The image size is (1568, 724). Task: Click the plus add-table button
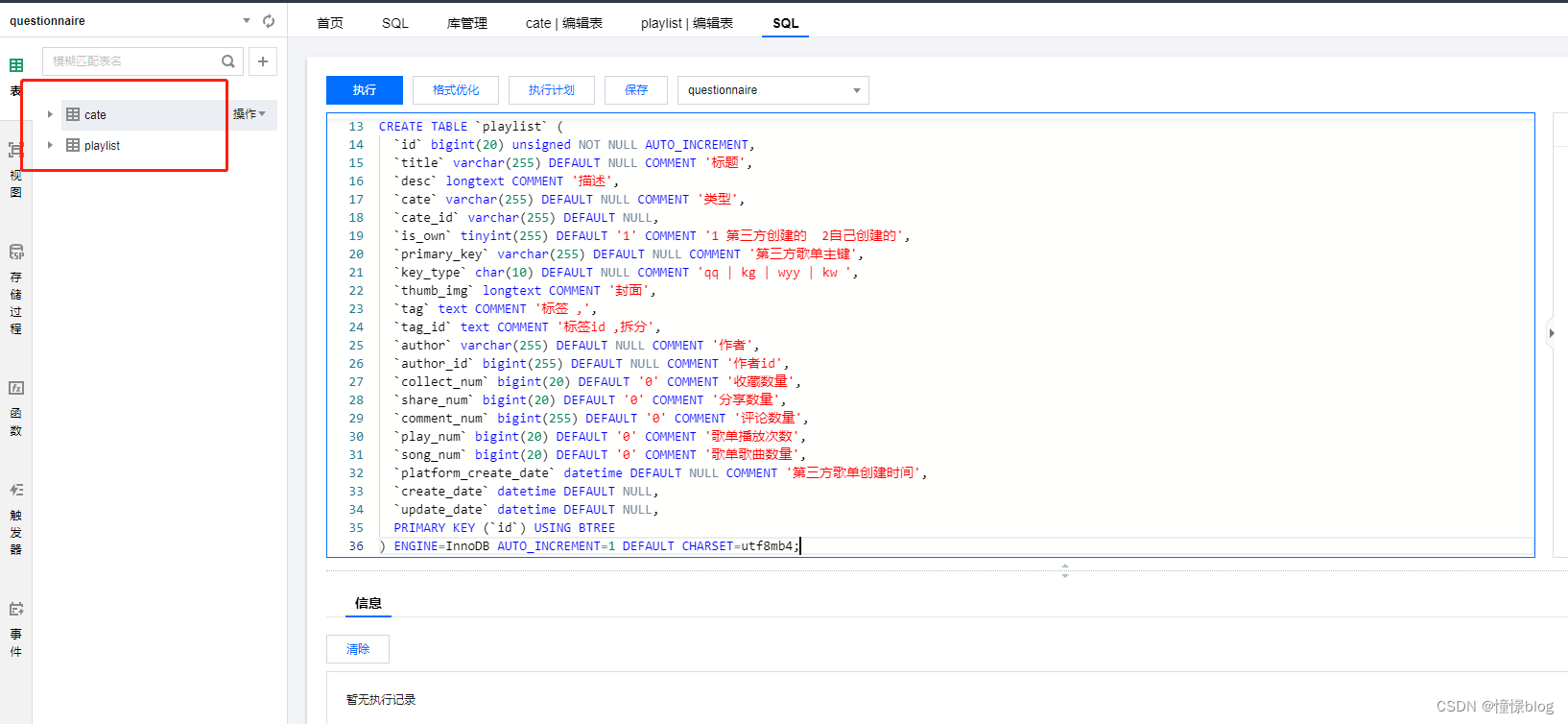tap(263, 61)
